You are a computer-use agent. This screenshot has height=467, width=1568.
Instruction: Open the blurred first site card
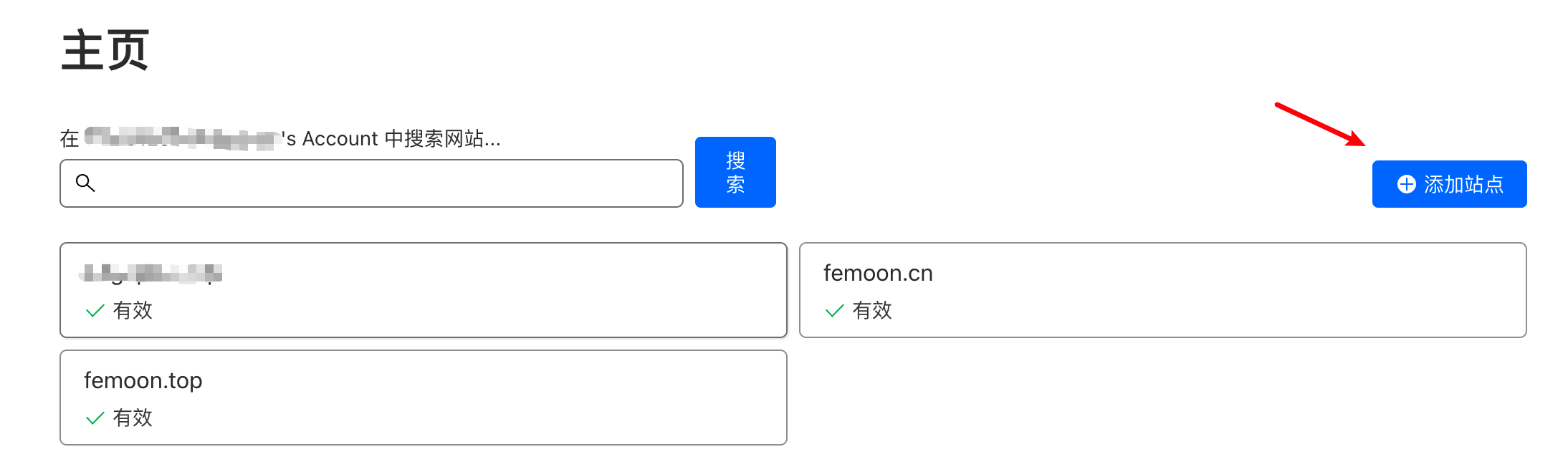424,289
